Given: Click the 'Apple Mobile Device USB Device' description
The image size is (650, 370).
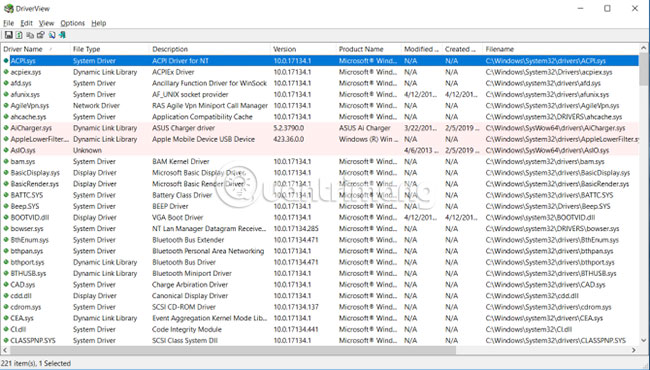Looking at the screenshot, I should pyautogui.click(x=203, y=139).
